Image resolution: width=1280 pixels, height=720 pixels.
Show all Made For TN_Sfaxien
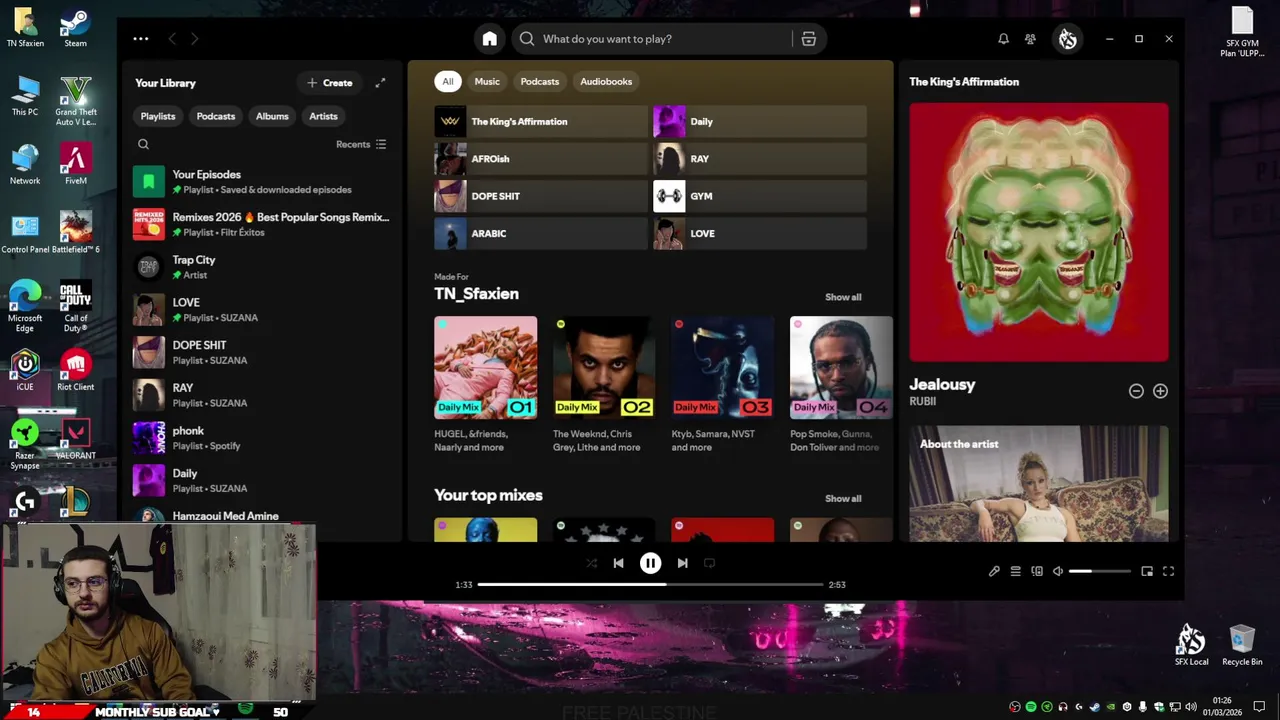coord(843,297)
